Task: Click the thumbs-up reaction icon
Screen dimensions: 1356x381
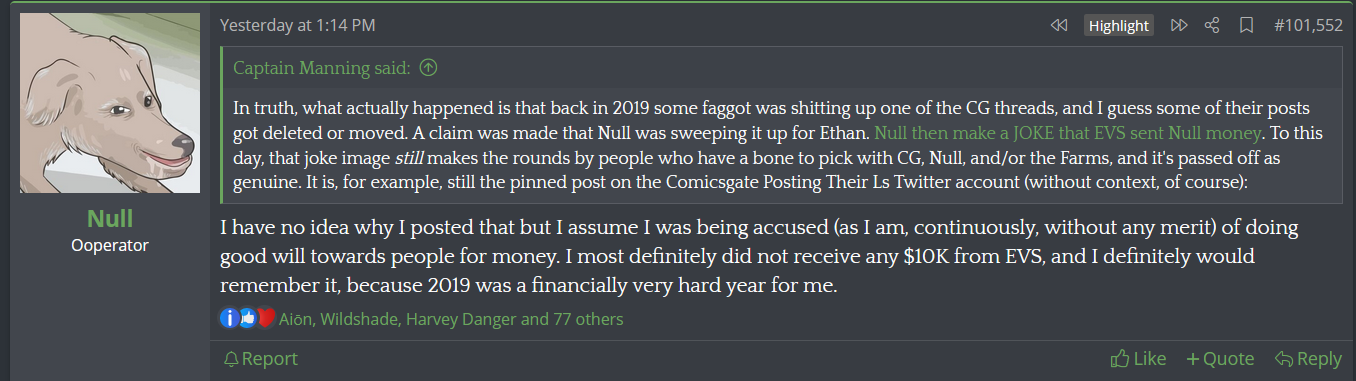Action: (x=247, y=319)
